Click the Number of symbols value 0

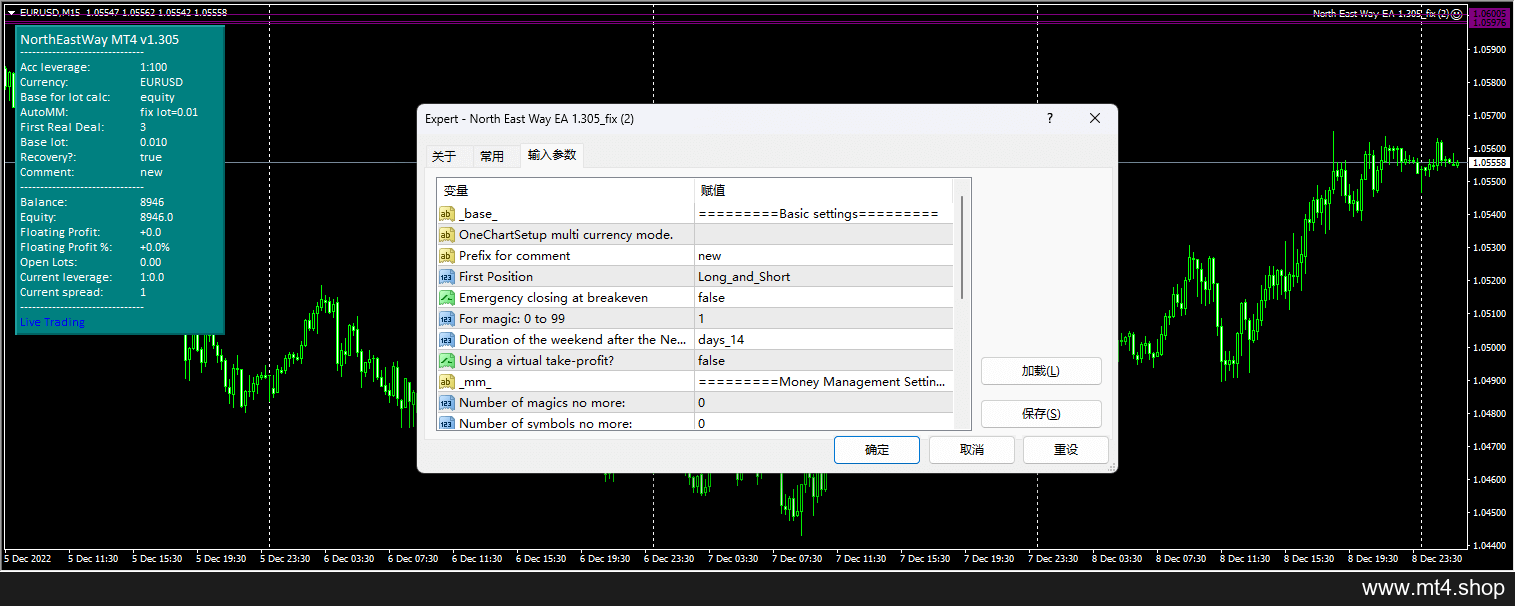(824, 423)
